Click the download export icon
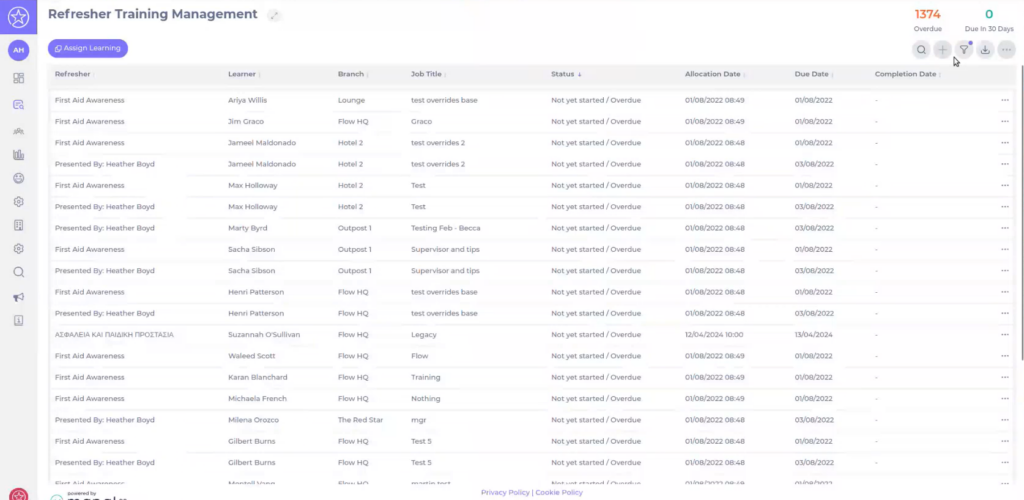The image size is (1024, 500). 985,50
